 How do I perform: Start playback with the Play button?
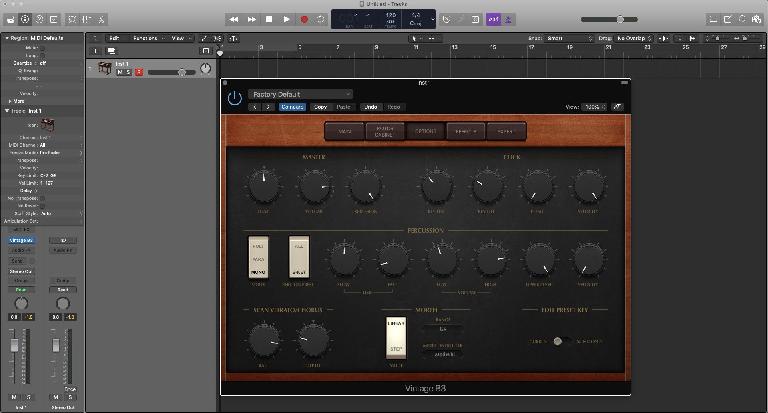pos(287,20)
